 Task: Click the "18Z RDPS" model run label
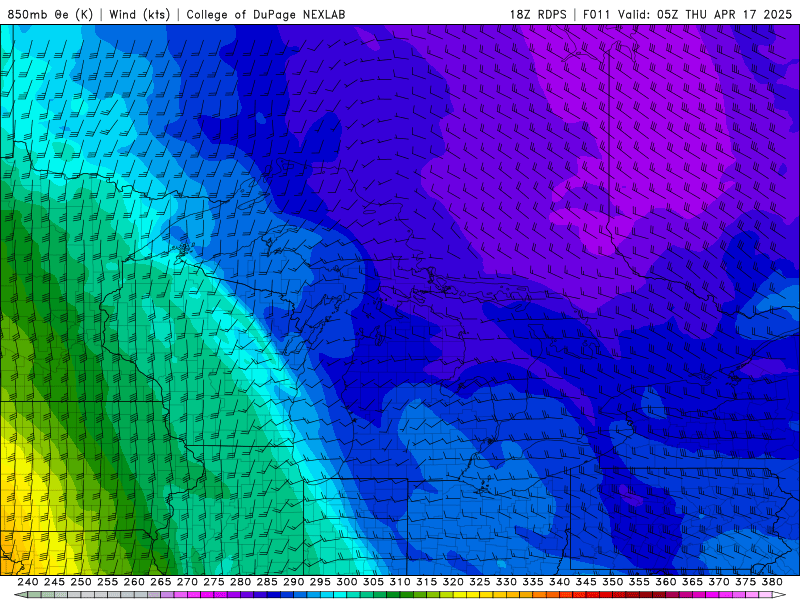[538, 14]
